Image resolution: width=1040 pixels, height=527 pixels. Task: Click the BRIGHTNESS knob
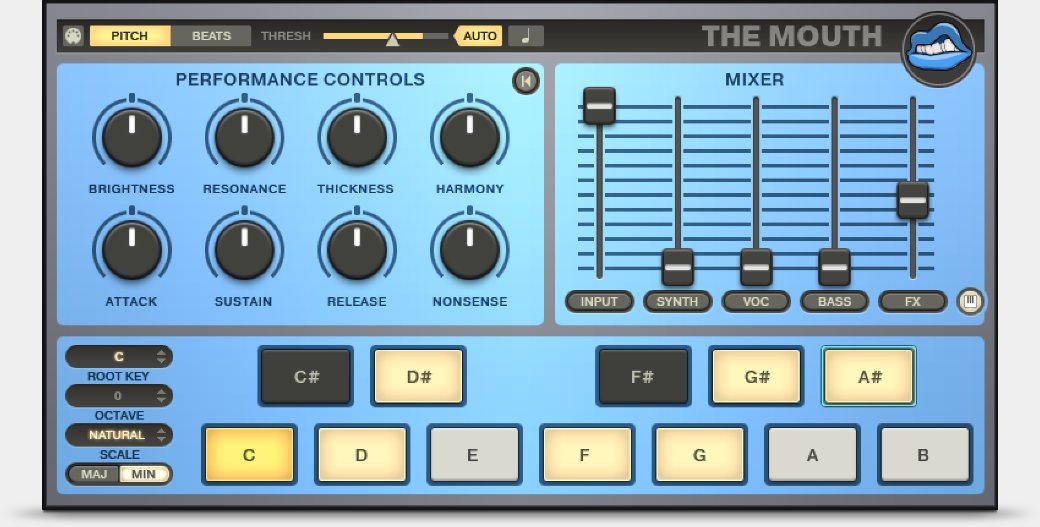coord(132,137)
